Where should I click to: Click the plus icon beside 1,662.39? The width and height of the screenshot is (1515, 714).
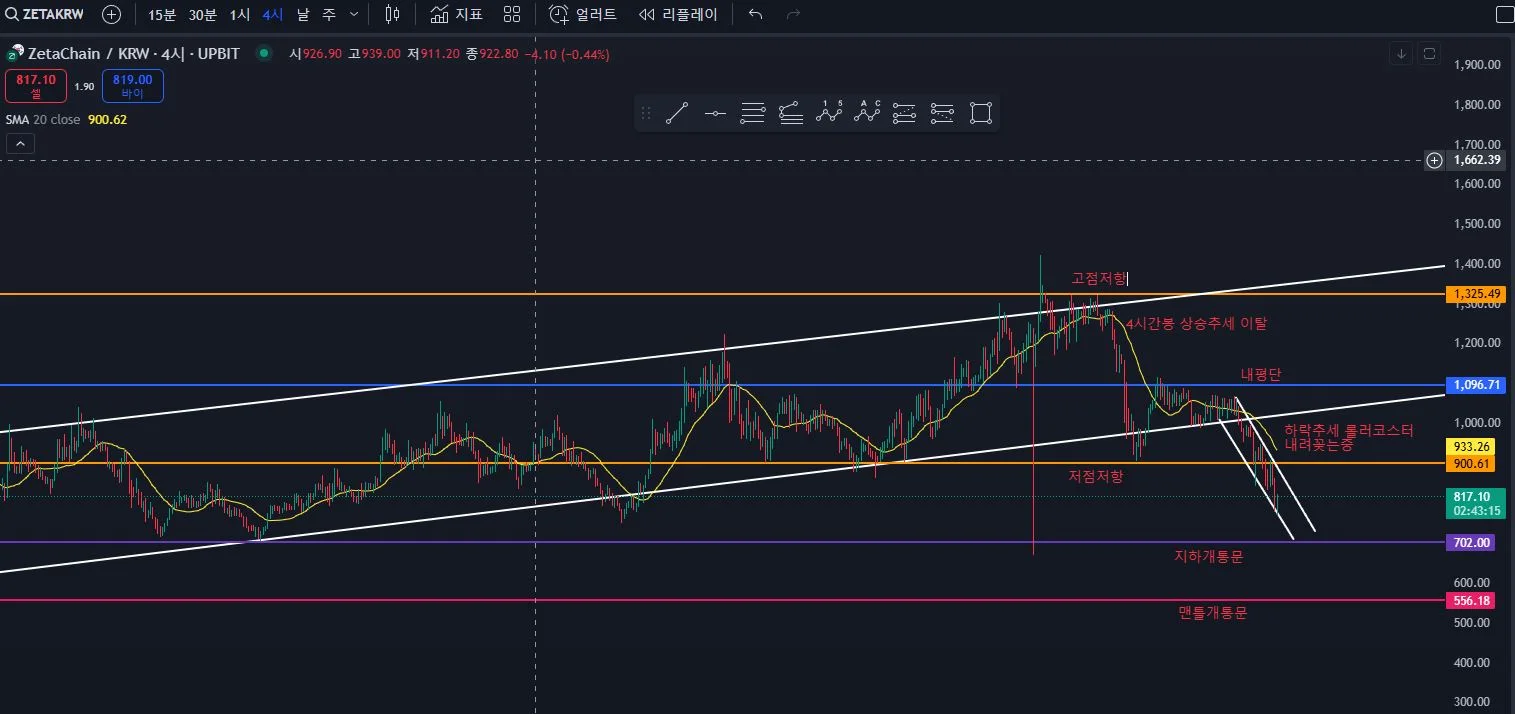(x=1434, y=160)
